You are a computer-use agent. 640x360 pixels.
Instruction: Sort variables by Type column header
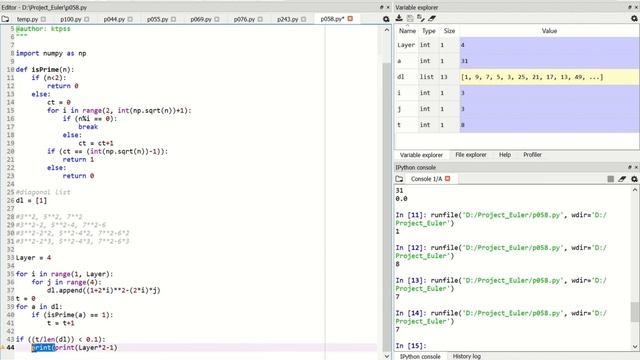click(429, 31)
